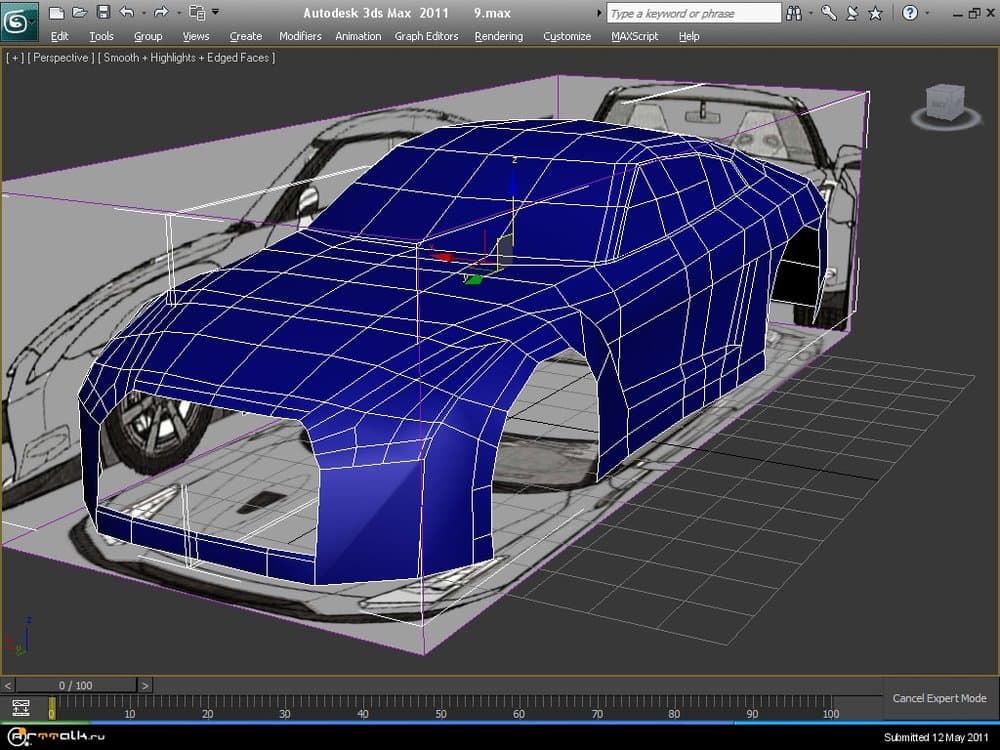Click the next frame arrow on time slider
This screenshot has height=750, width=1000.
[x=145, y=685]
